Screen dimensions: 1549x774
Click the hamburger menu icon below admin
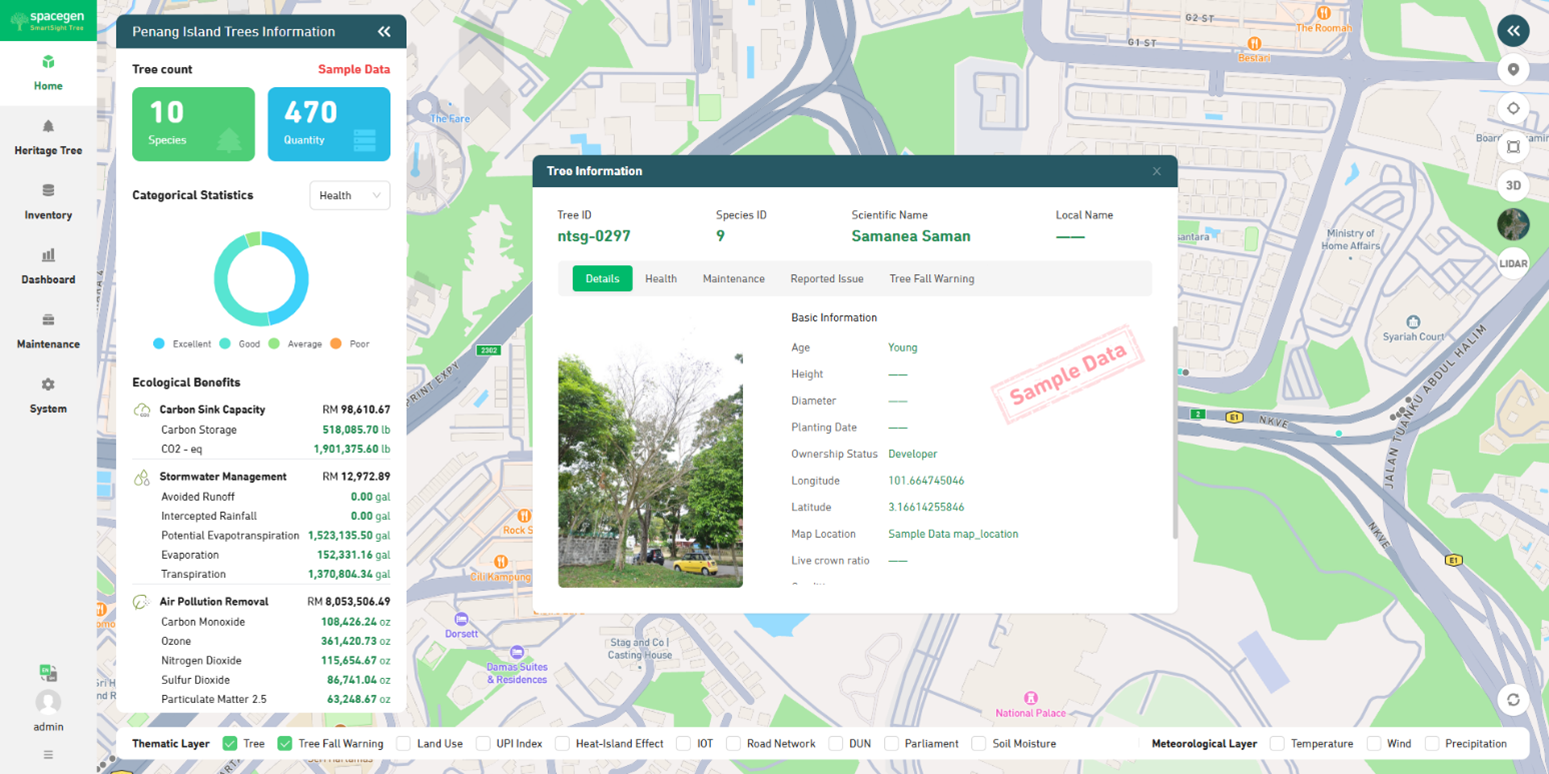pyautogui.click(x=48, y=755)
